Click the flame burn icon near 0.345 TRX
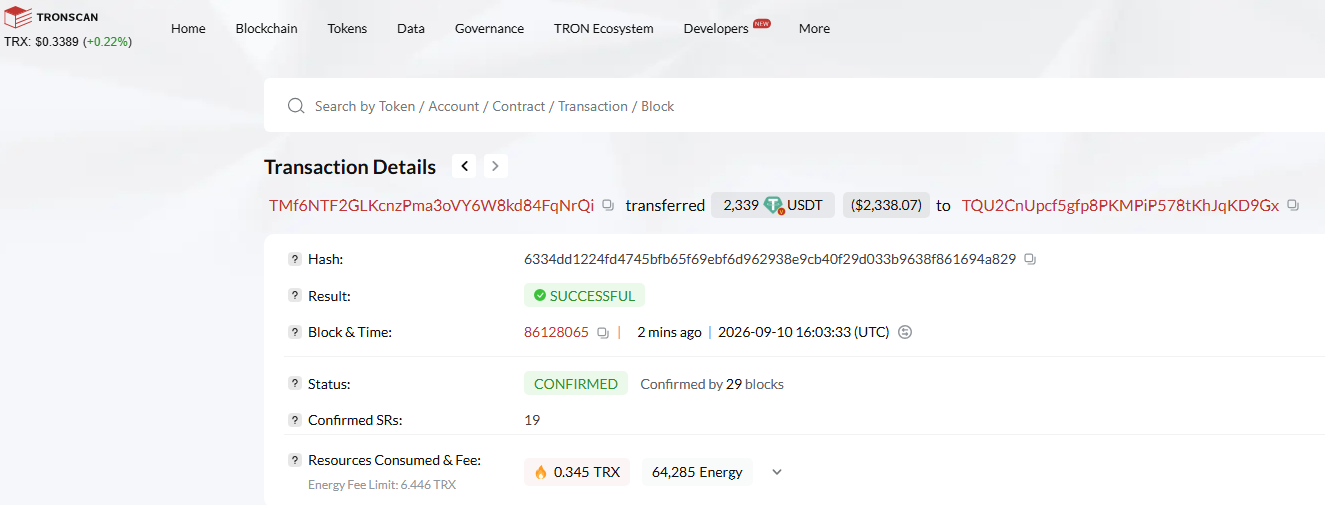This screenshot has height=505, width=1325. pyautogui.click(x=541, y=472)
